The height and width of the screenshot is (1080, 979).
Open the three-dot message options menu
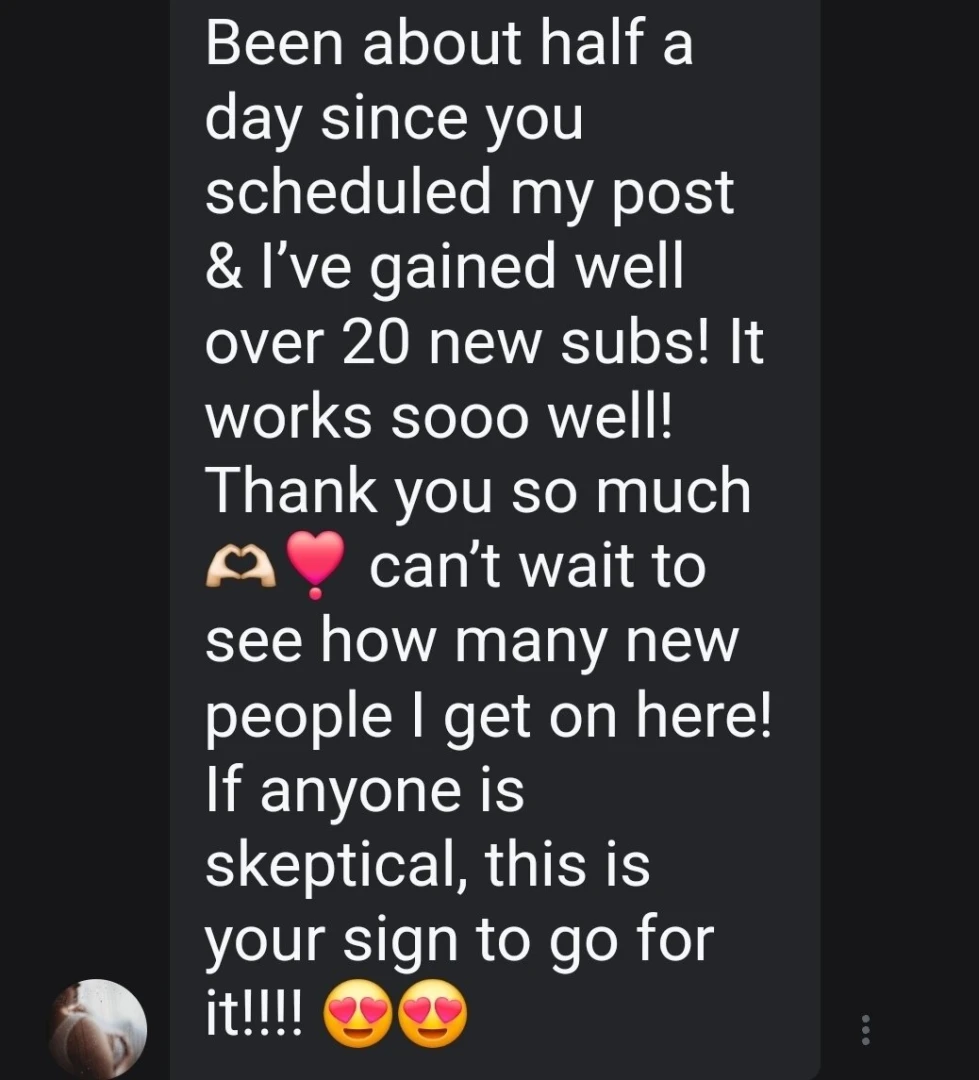click(866, 1030)
